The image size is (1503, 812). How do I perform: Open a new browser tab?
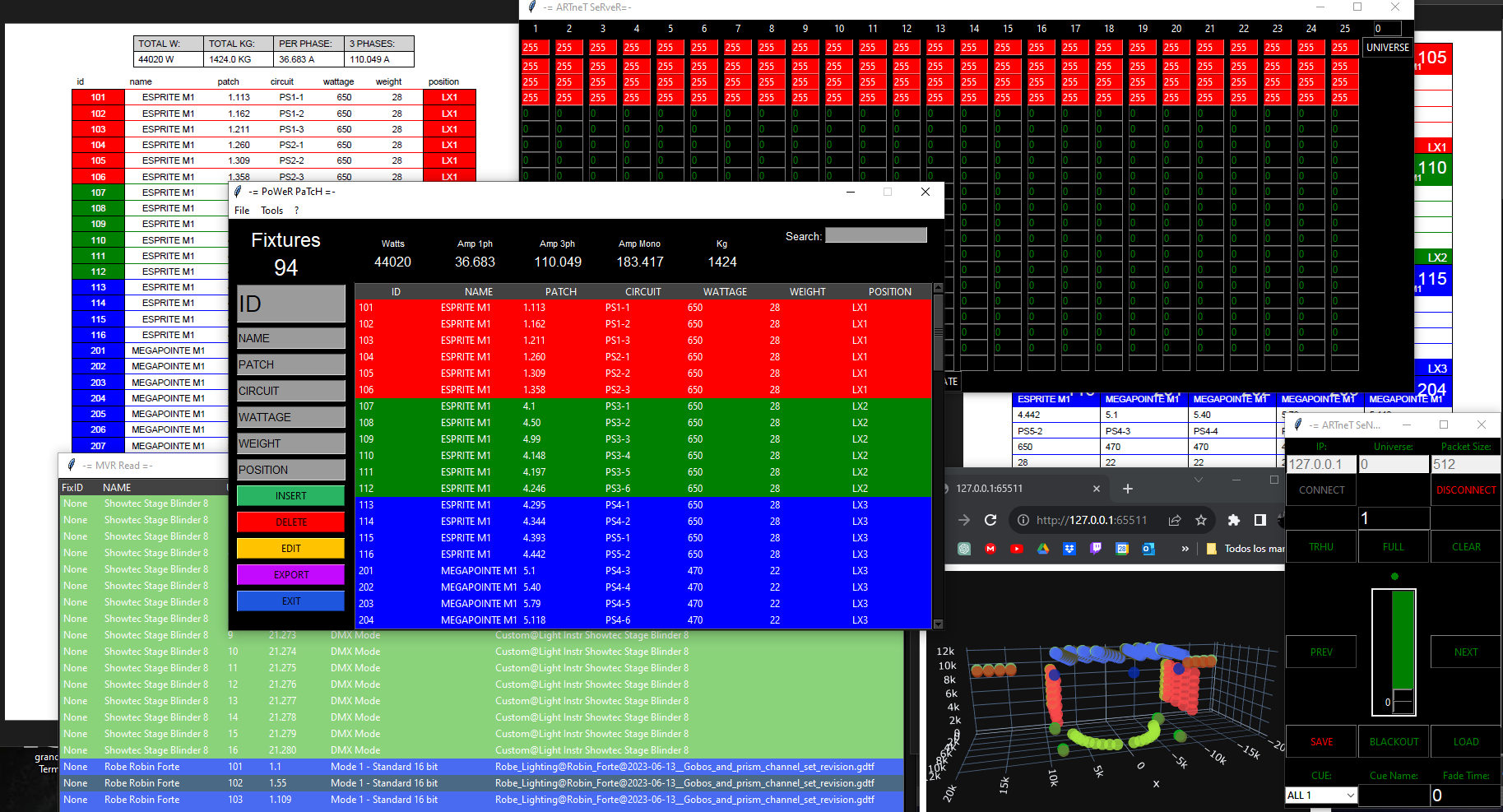pyautogui.click(x=1128, y=489)
